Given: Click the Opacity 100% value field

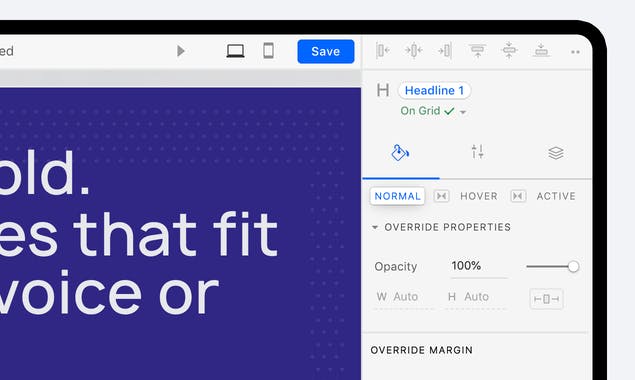Looking at the screenshot, I should click(x=479, y=266).
